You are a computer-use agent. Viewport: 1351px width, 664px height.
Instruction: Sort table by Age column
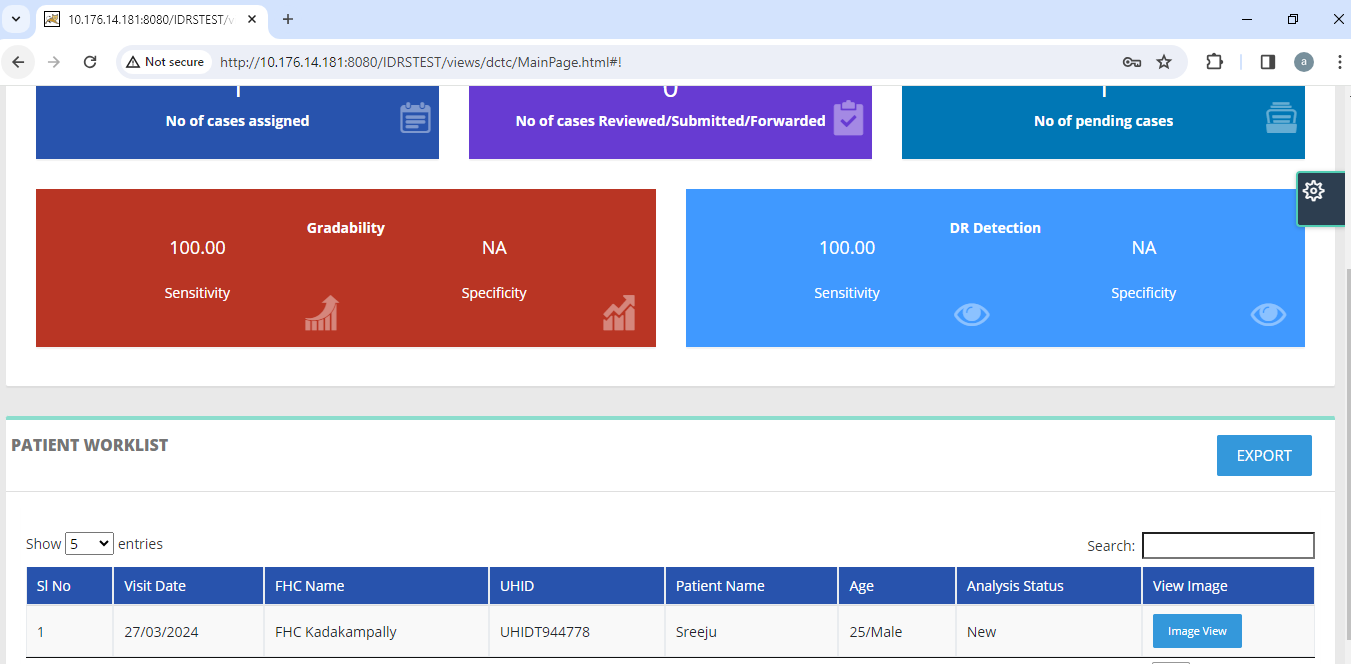(x=897, y=586)
